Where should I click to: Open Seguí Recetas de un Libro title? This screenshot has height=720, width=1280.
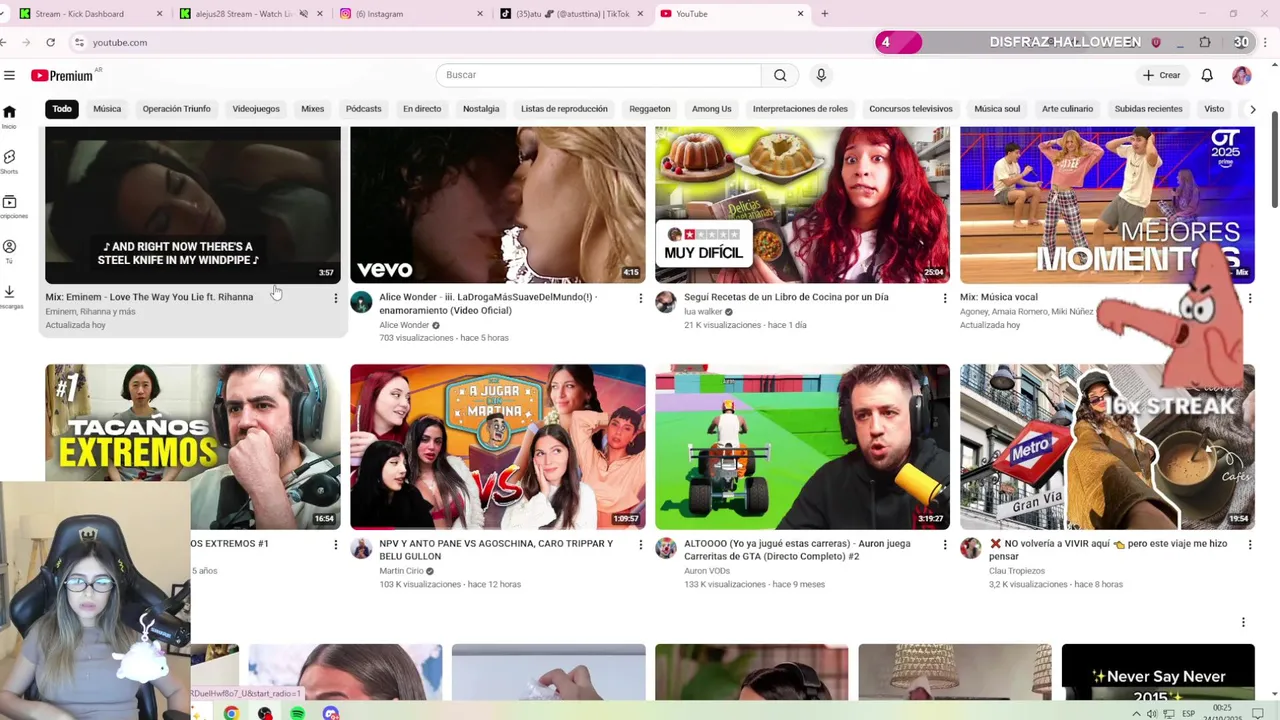[x=786, y=297]
